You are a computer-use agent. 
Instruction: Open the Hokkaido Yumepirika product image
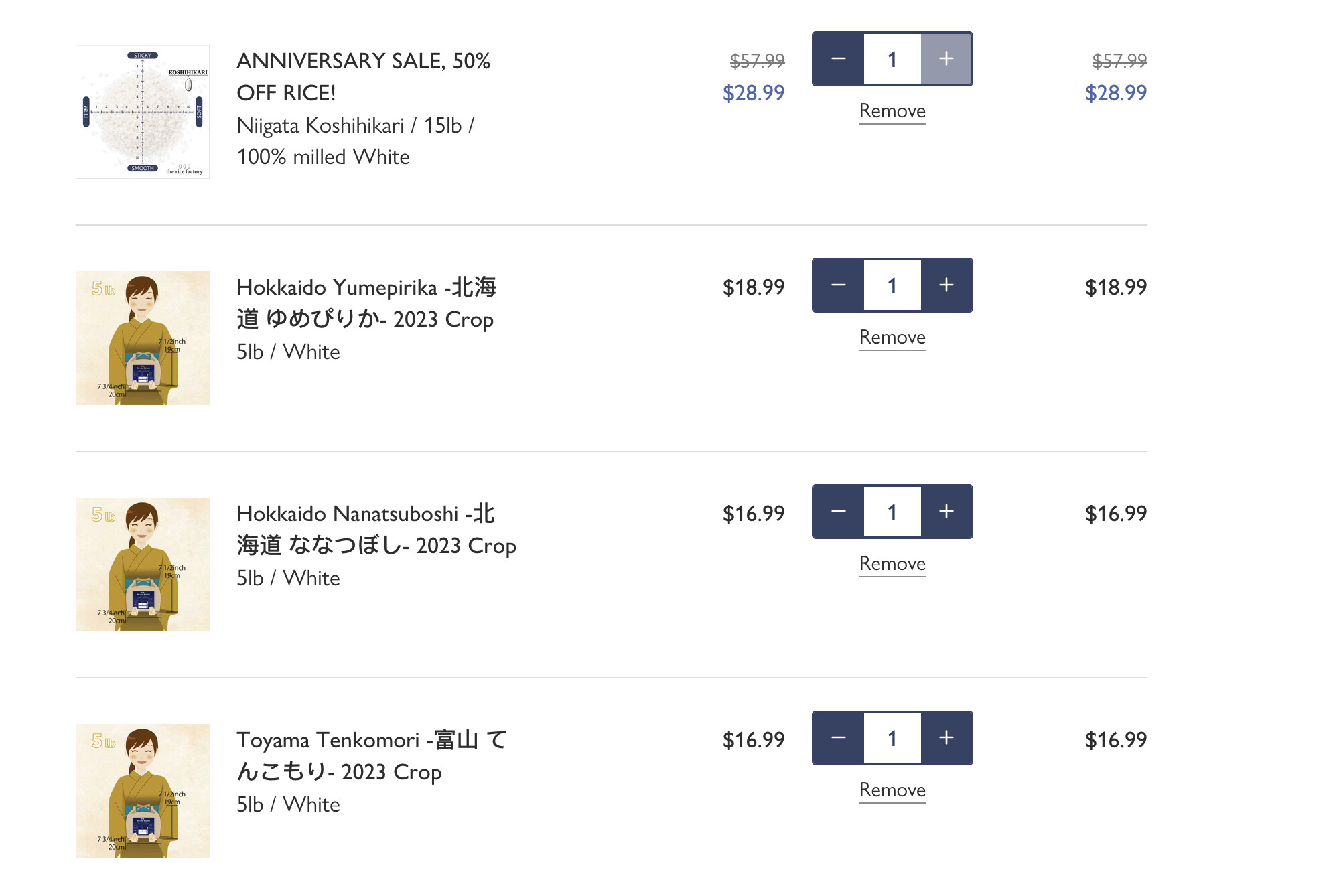pyautogui.click(x=143, y=338)
